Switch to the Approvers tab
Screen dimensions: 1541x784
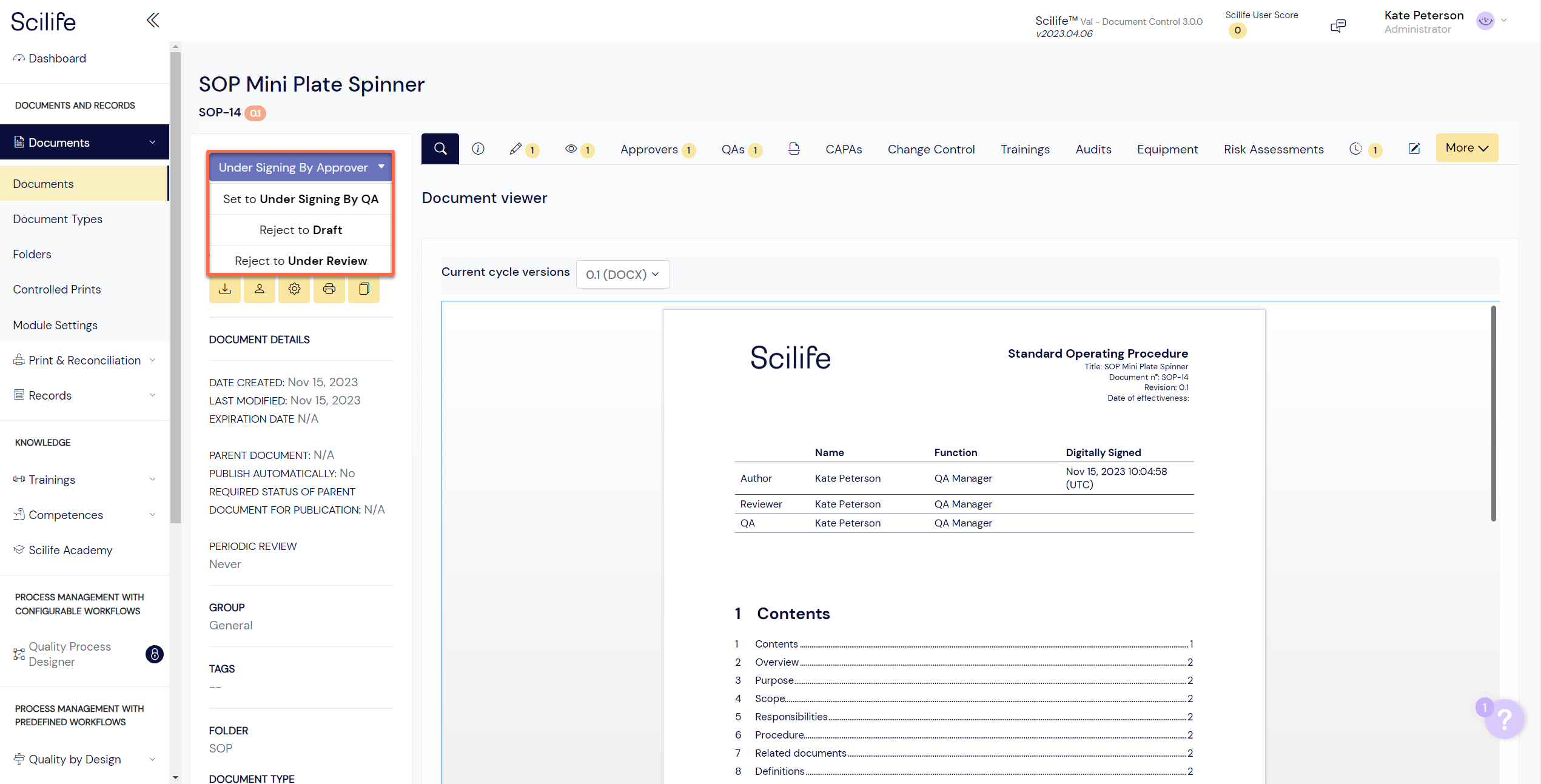pos(657,149)
